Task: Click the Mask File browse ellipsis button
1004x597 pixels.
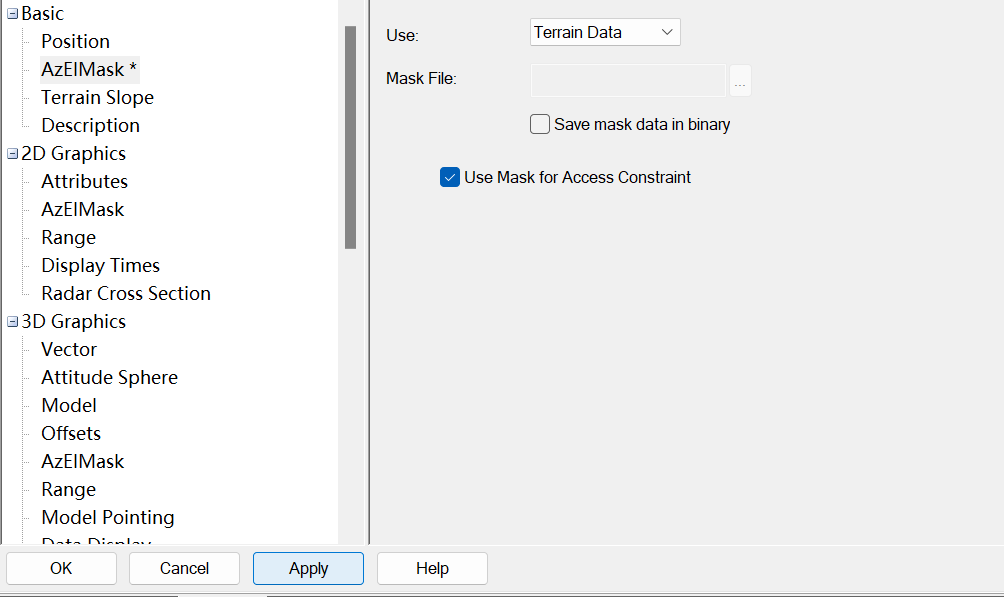Action: click(x=740, y=80)
